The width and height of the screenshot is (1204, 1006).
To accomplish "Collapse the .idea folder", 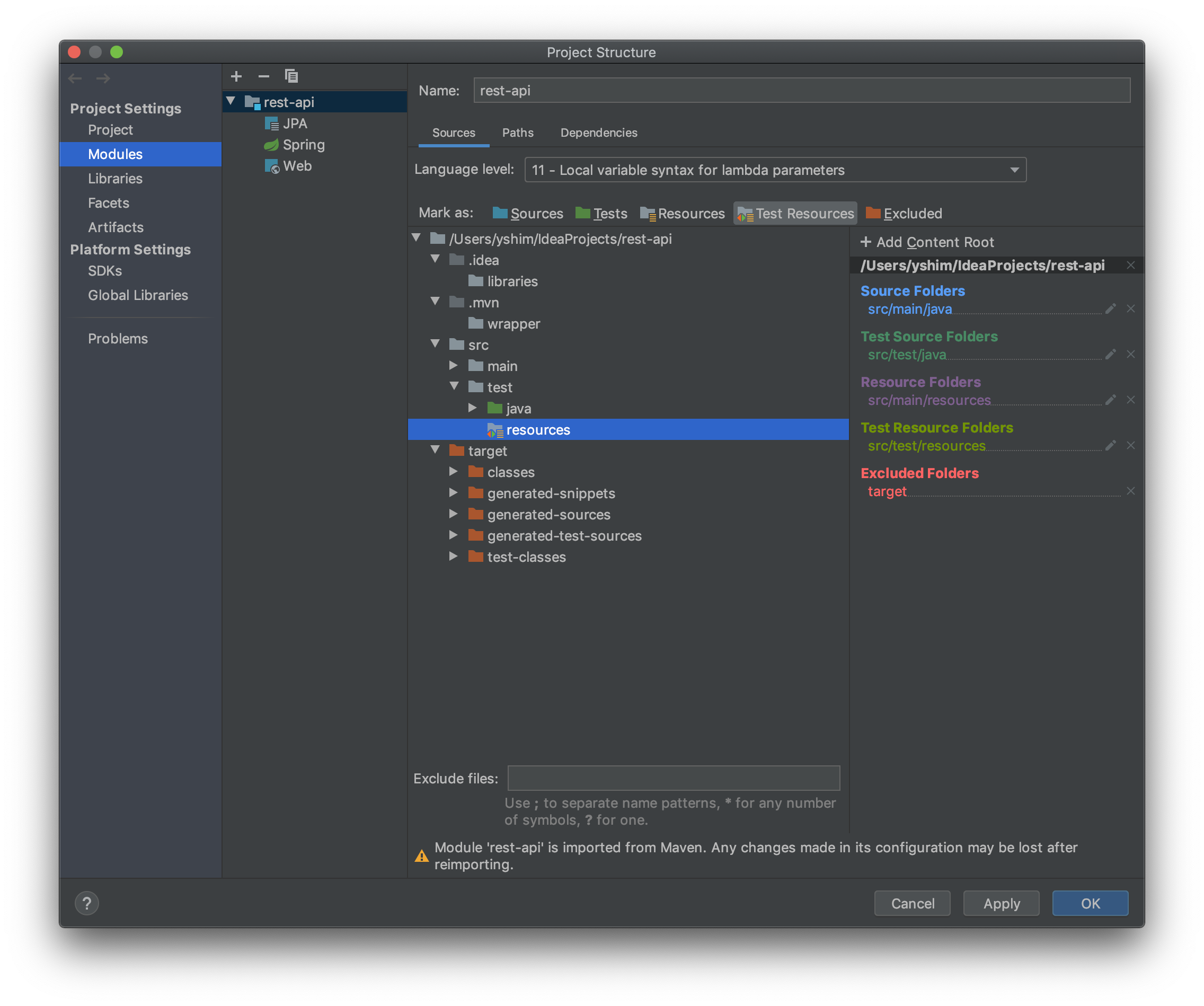I will point(435,259).
